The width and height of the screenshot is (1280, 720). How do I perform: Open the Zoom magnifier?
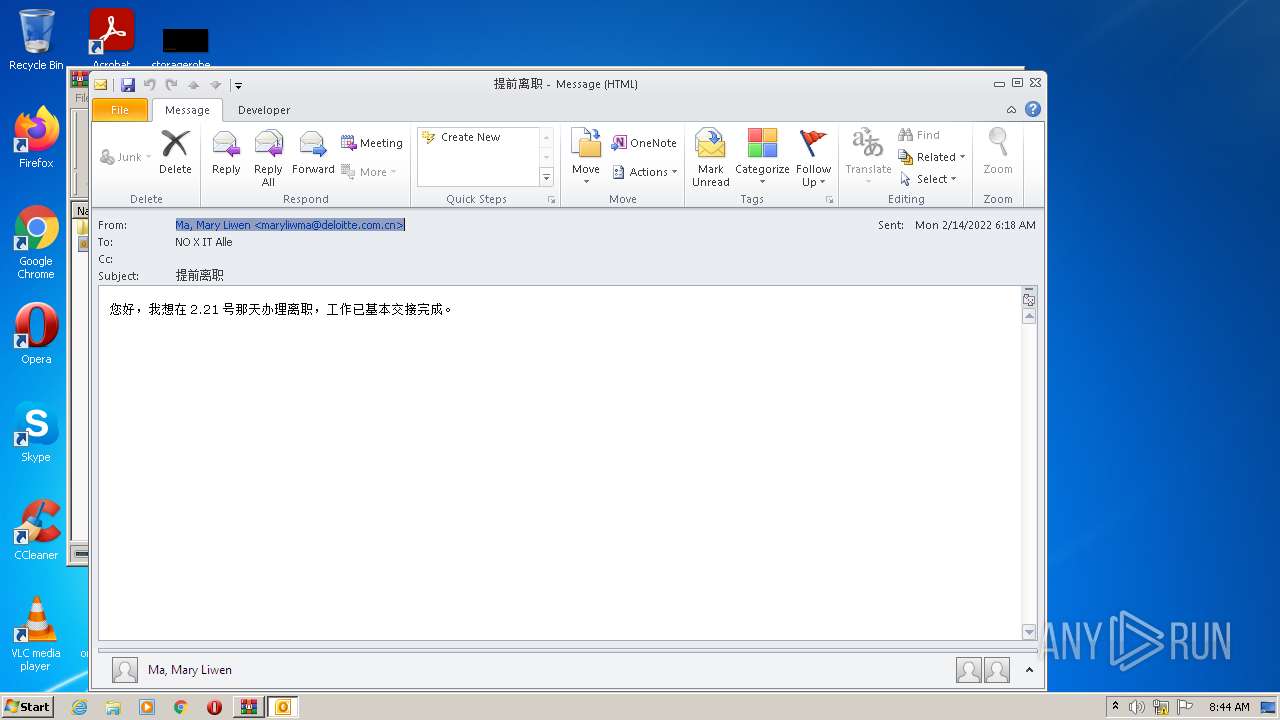click(998, 153)
